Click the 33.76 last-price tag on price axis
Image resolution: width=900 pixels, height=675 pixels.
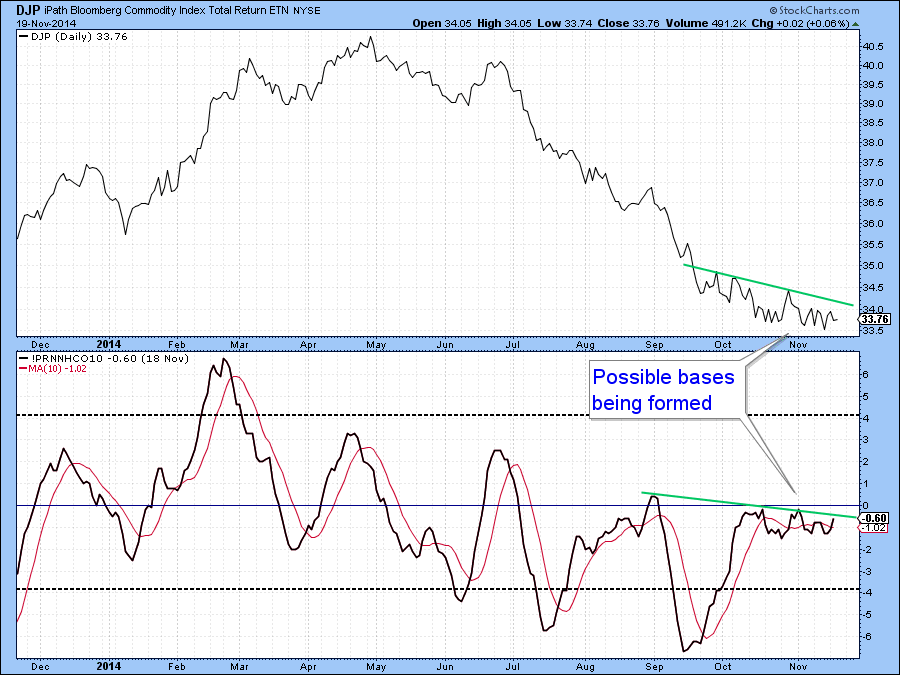[x=875, y=319]
